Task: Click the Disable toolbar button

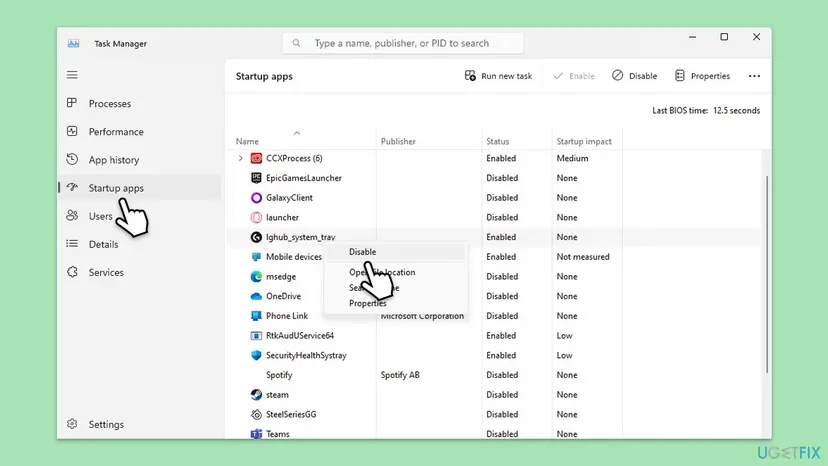Action: coord(635,76)
